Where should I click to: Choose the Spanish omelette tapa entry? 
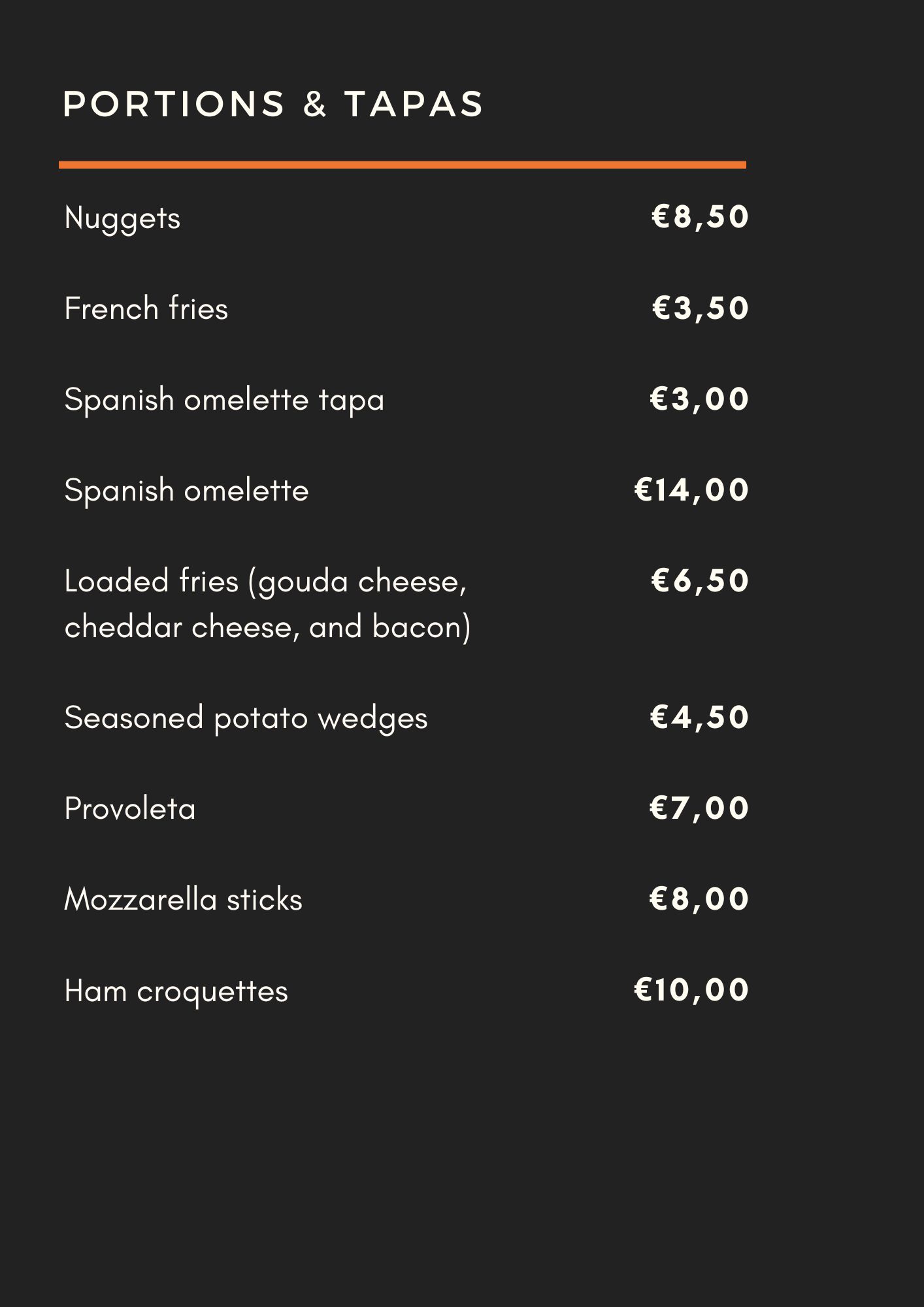[224, 401]
